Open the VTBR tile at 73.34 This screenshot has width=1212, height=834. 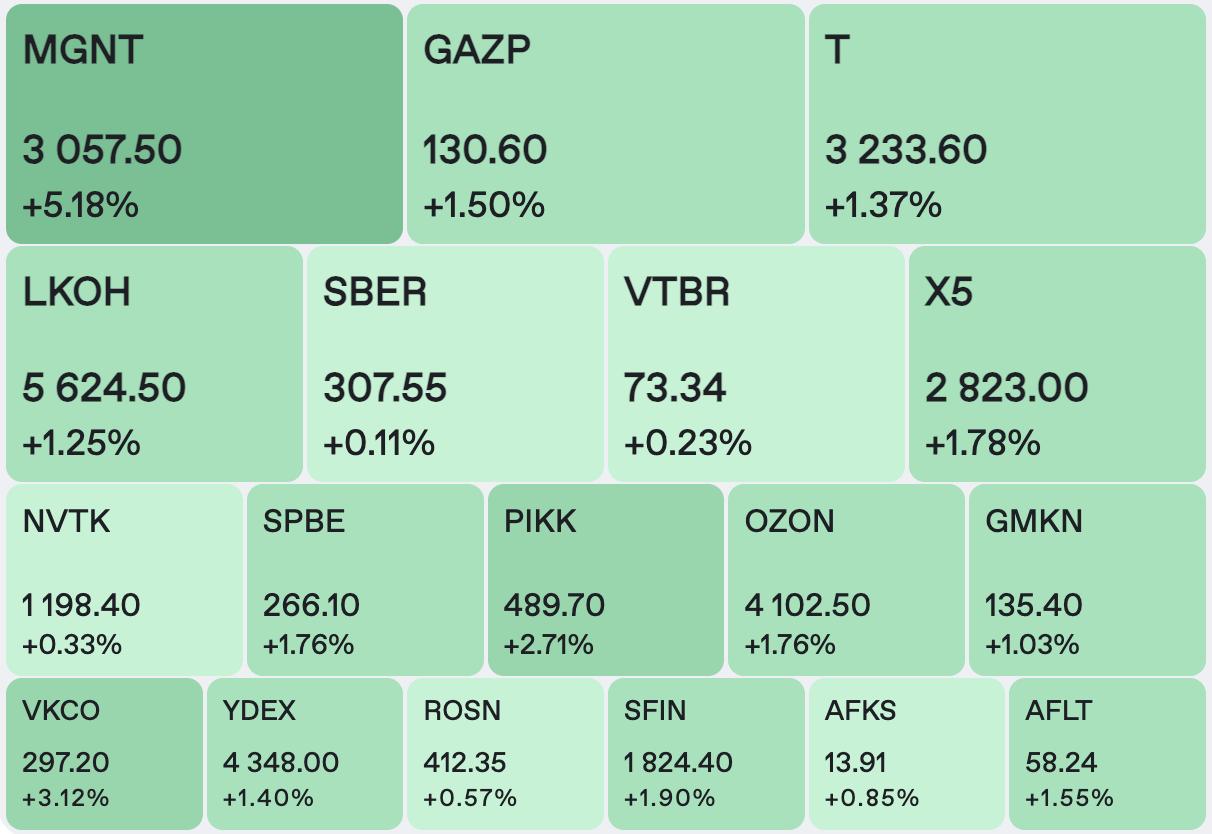tap(756, 364)
